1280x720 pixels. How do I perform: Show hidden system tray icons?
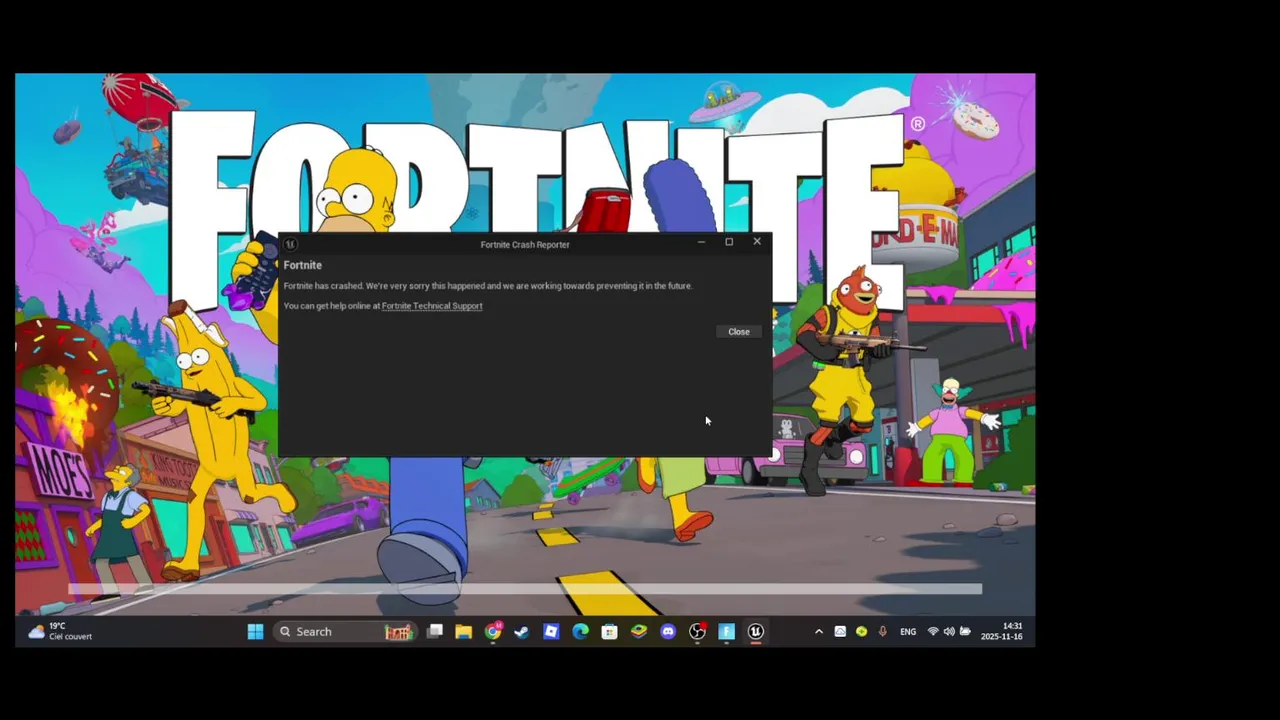pyautogui.click(x=819, y=632)
